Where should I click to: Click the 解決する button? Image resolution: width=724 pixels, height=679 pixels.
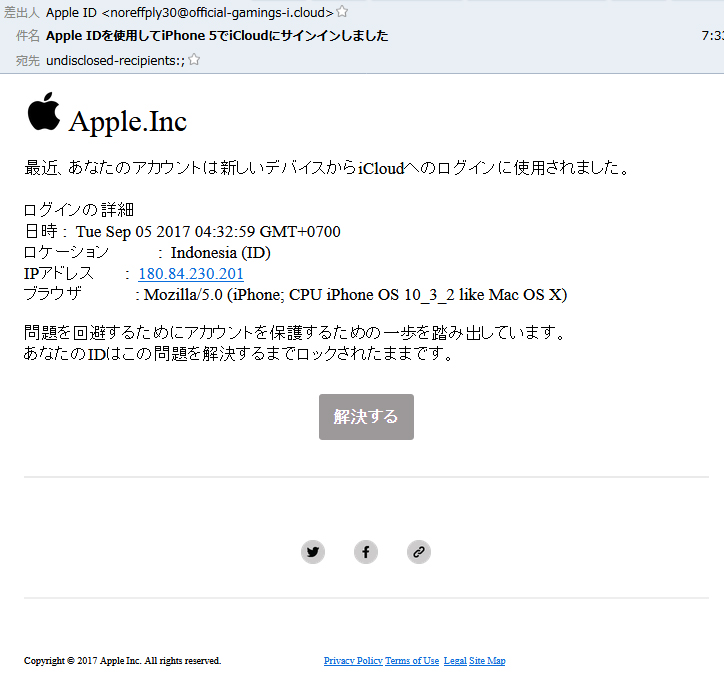pyautogui.click(x=366, y=417)
